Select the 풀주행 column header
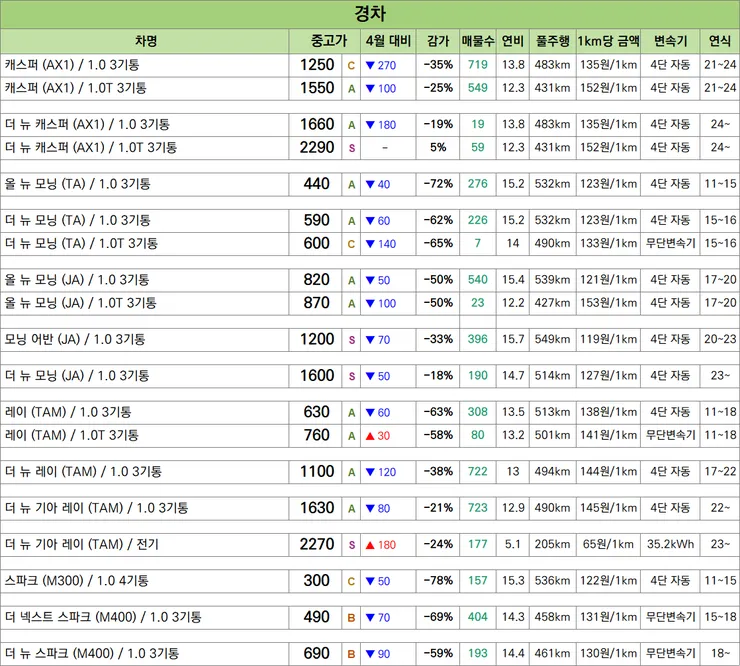The width and height of the screenshot is (740, 666). click(552, 41)
